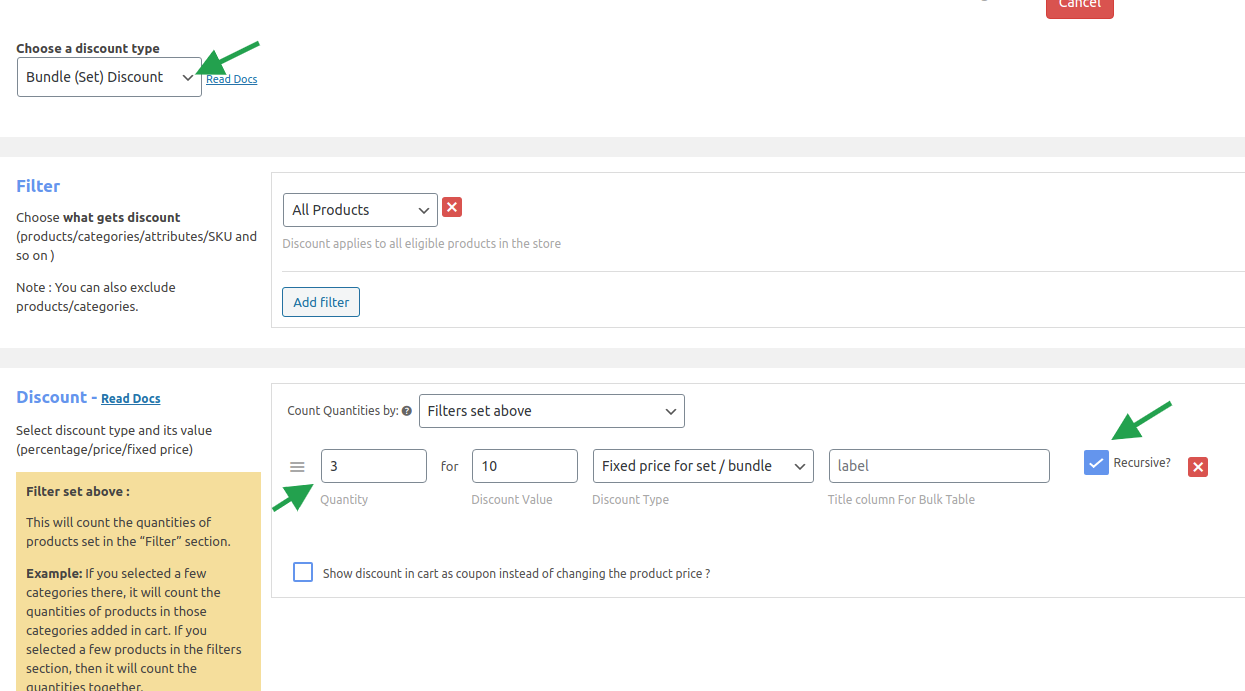Open the Filters set above dropdown

pos(551,411)
